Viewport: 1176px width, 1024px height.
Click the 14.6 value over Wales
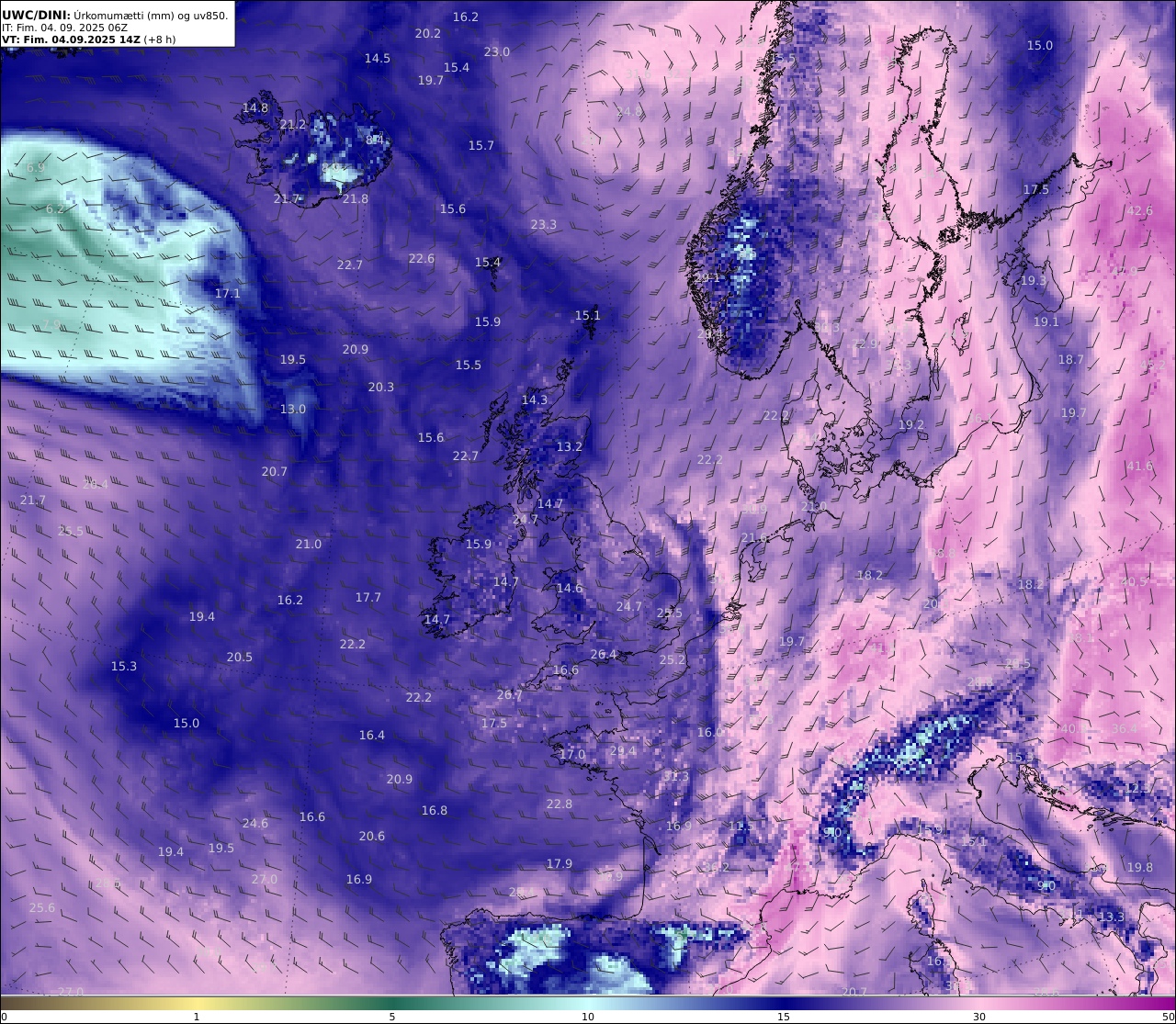(x=570, y=588)
